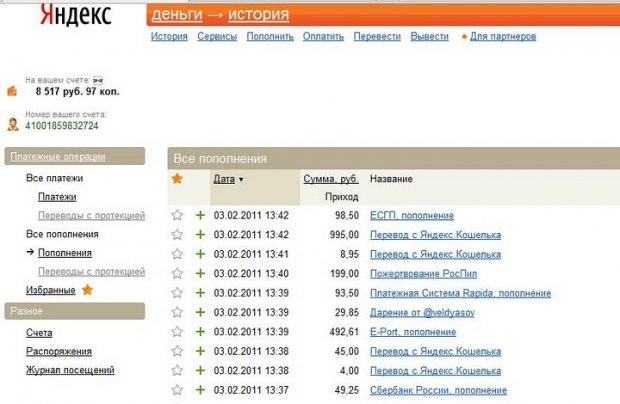The width and height of the screenshot is (620, 404).
Task: Star the ЕСГП пополнение 98,50 row
Action: (177, 215)
